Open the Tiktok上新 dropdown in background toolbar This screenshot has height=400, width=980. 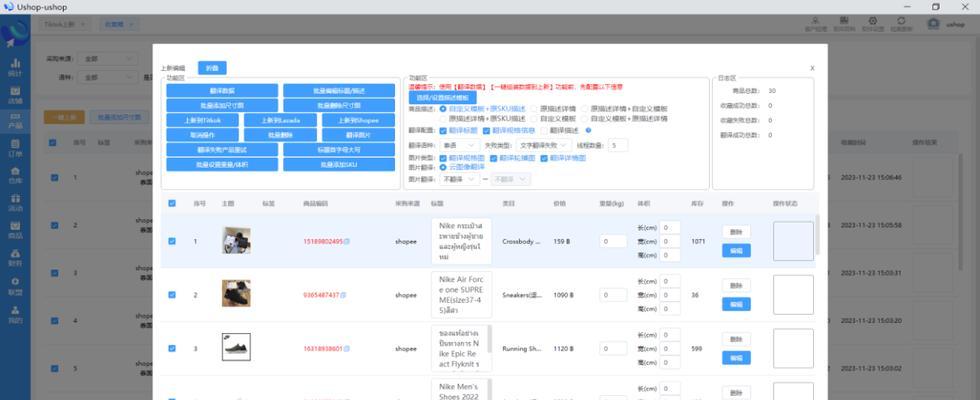[x=66, y=24]
